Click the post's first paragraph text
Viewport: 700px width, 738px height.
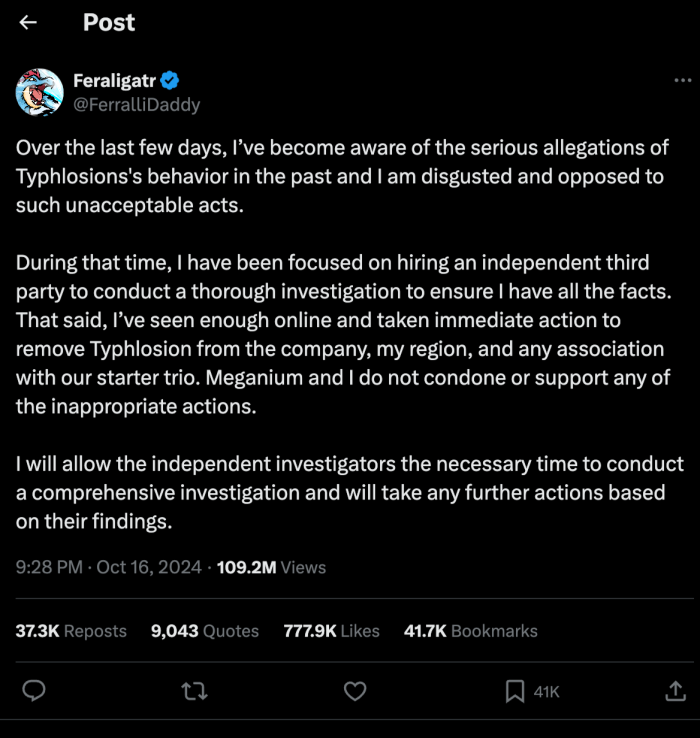[340, 177]
